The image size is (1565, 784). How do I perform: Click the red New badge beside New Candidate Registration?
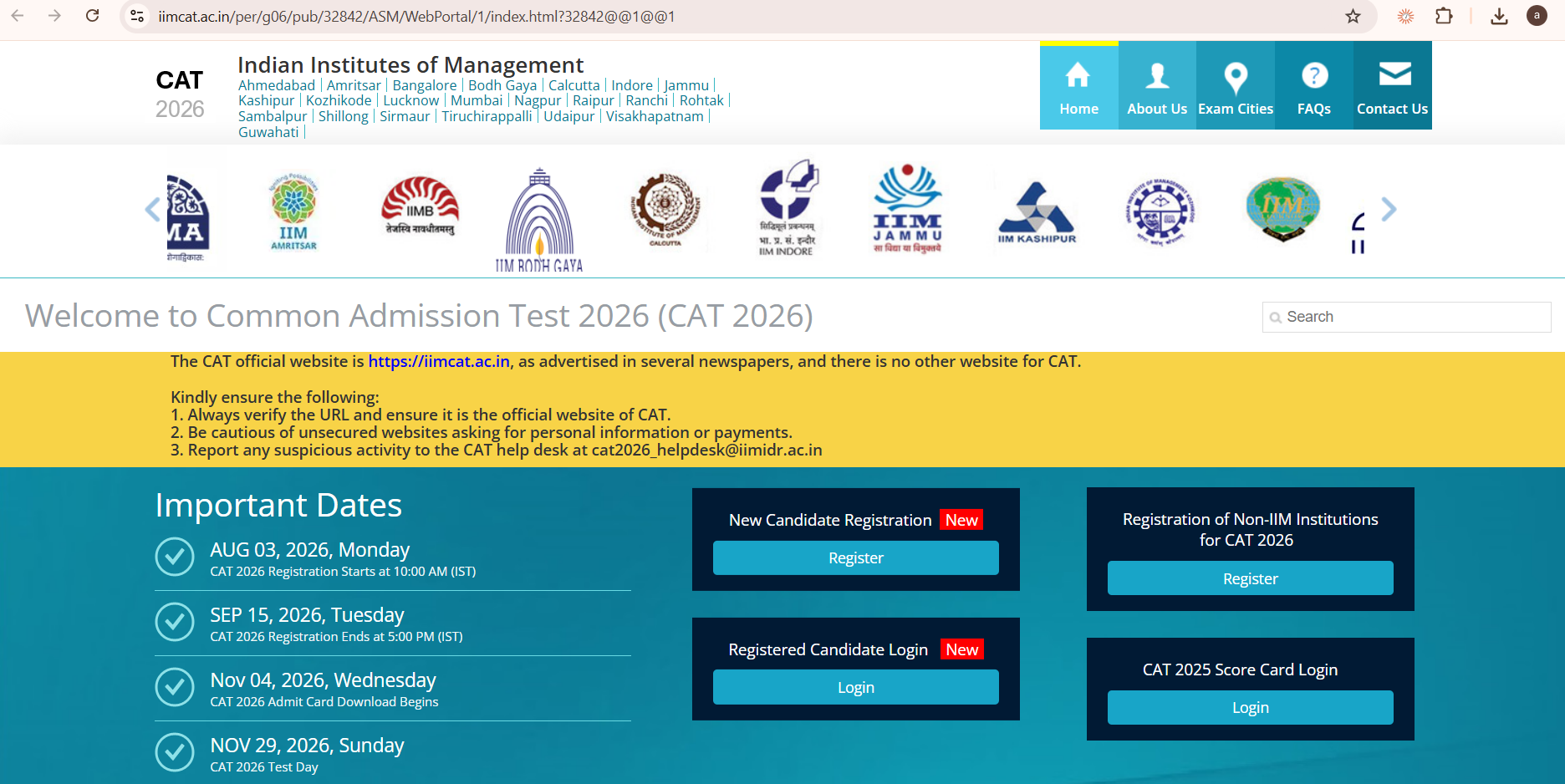(961, 520)
